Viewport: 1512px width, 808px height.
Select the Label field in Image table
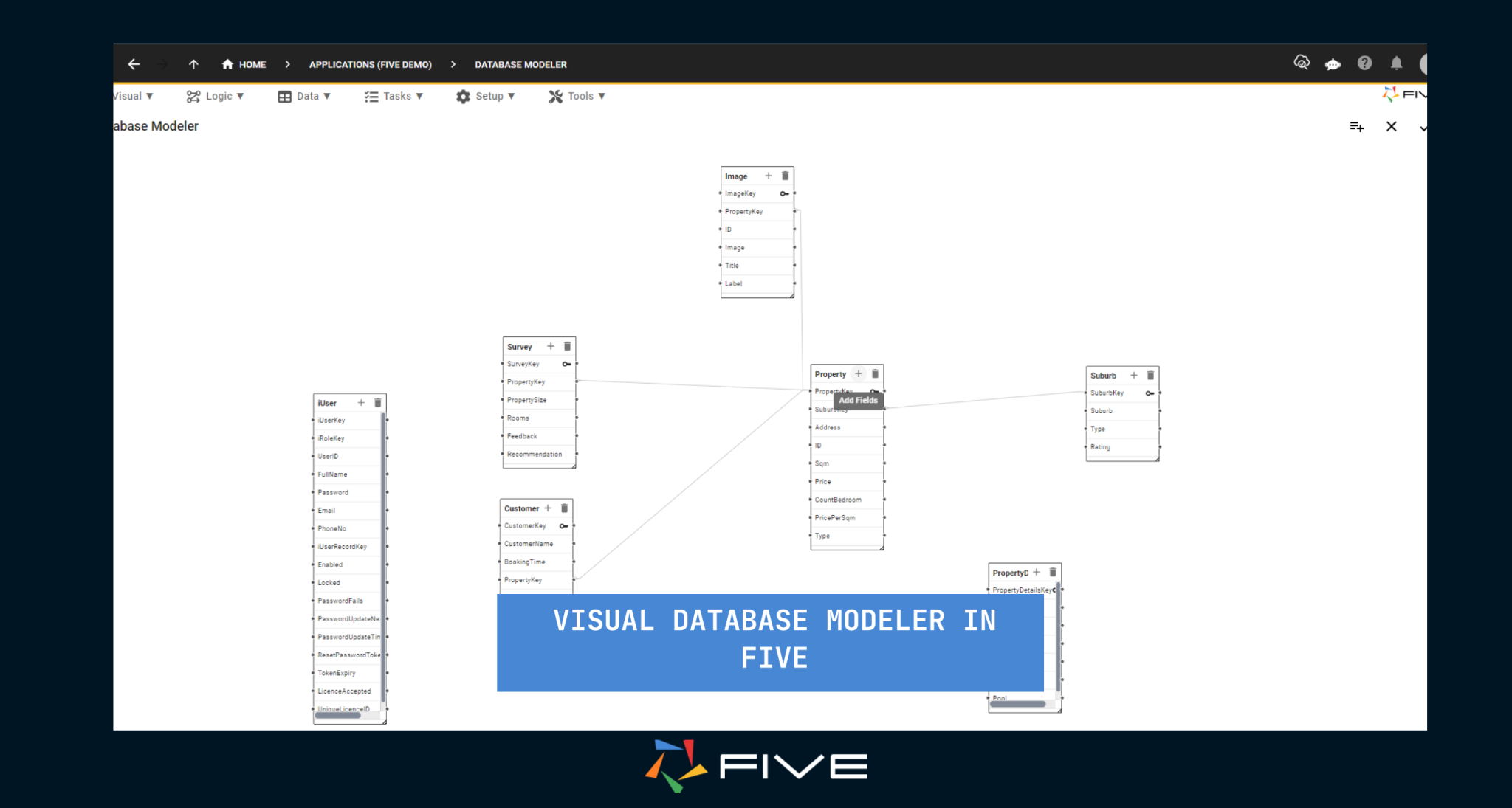point(757,284)
